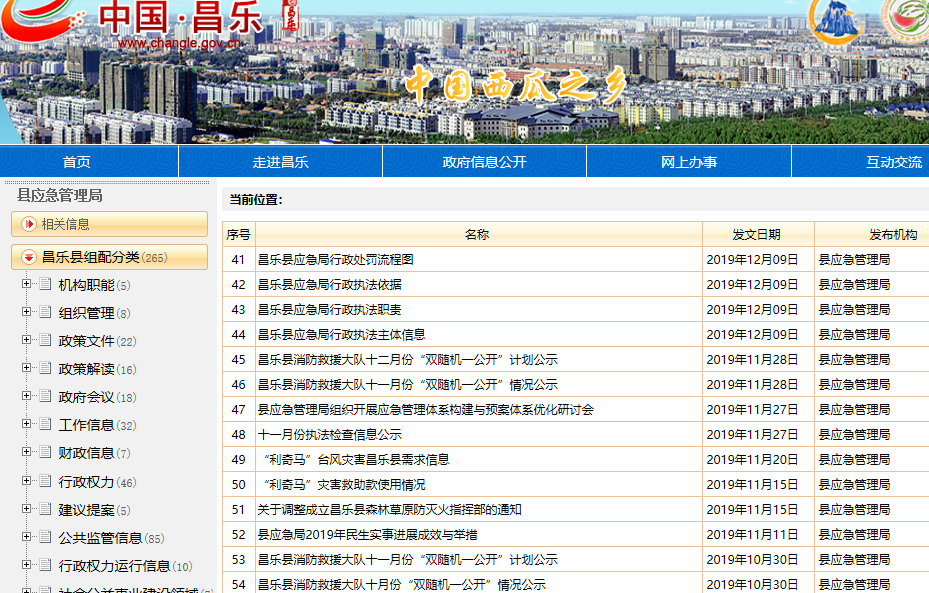Screen dimensions: 929x593
Task: Click the document icon next to 财政信息
Action: coord(45,453)
